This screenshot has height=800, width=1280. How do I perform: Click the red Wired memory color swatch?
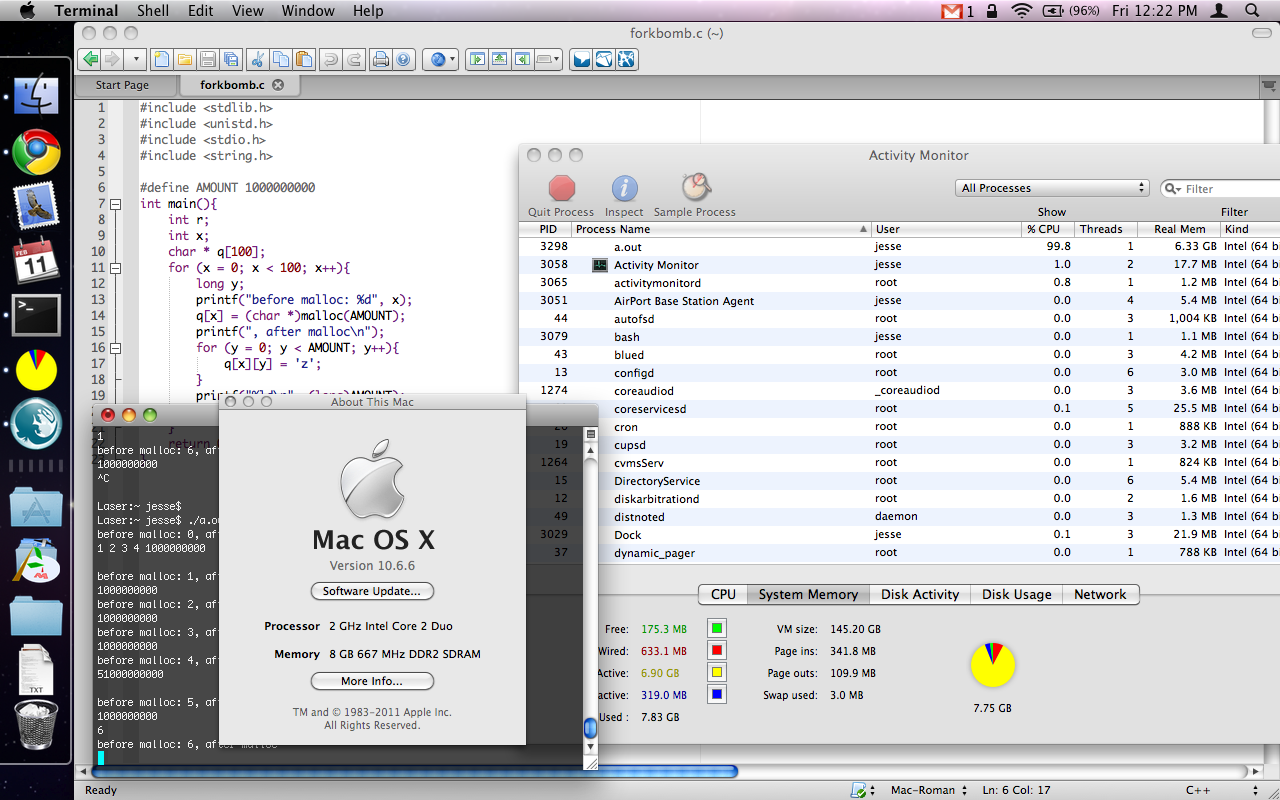717,651
